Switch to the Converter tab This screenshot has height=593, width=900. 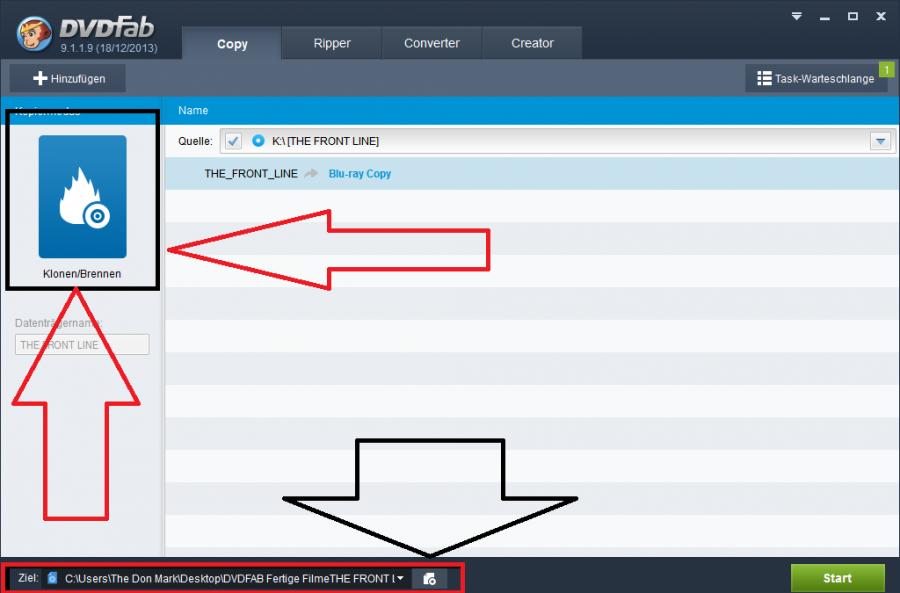(x=432, y=43)
